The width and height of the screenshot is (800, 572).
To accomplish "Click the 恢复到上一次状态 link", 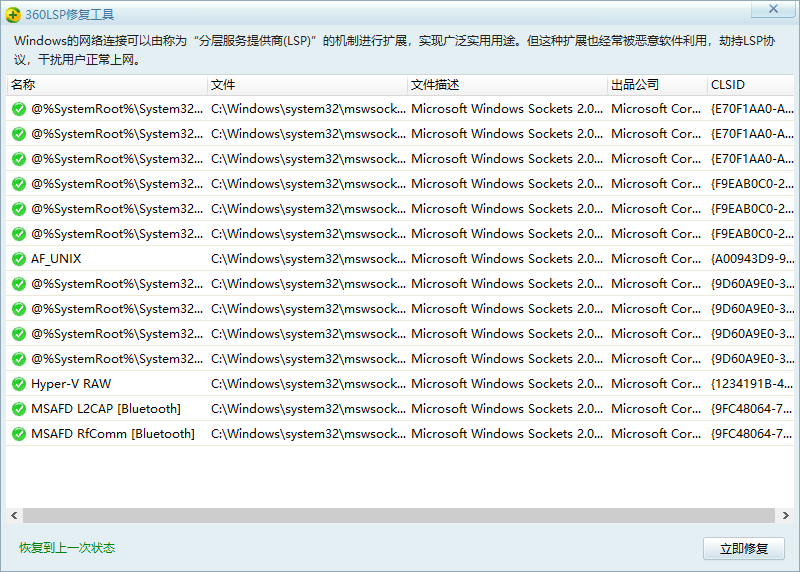I will pyautogui.click(x=67, y=548).
